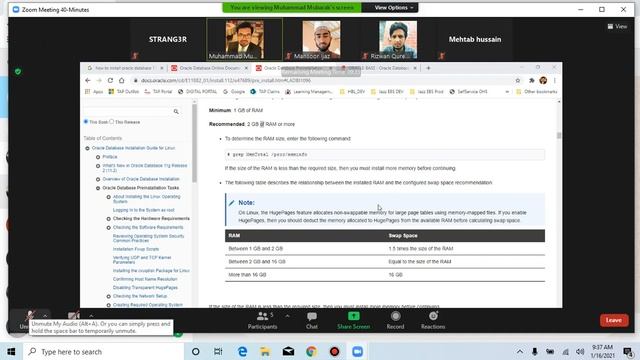640x360 pixels.
Task: Open the Google bookmark
Action: pos(234,92)
